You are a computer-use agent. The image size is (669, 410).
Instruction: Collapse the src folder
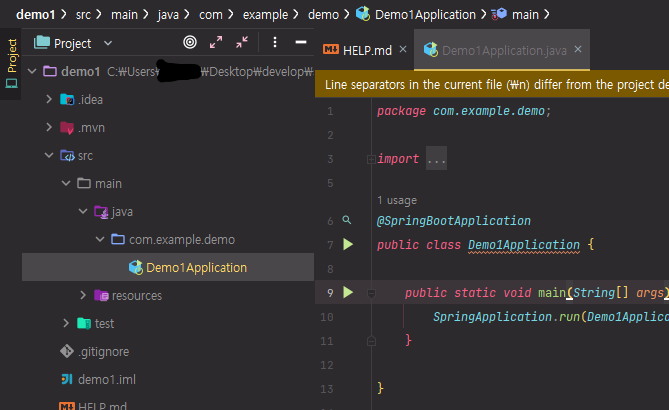click(49, 155)
